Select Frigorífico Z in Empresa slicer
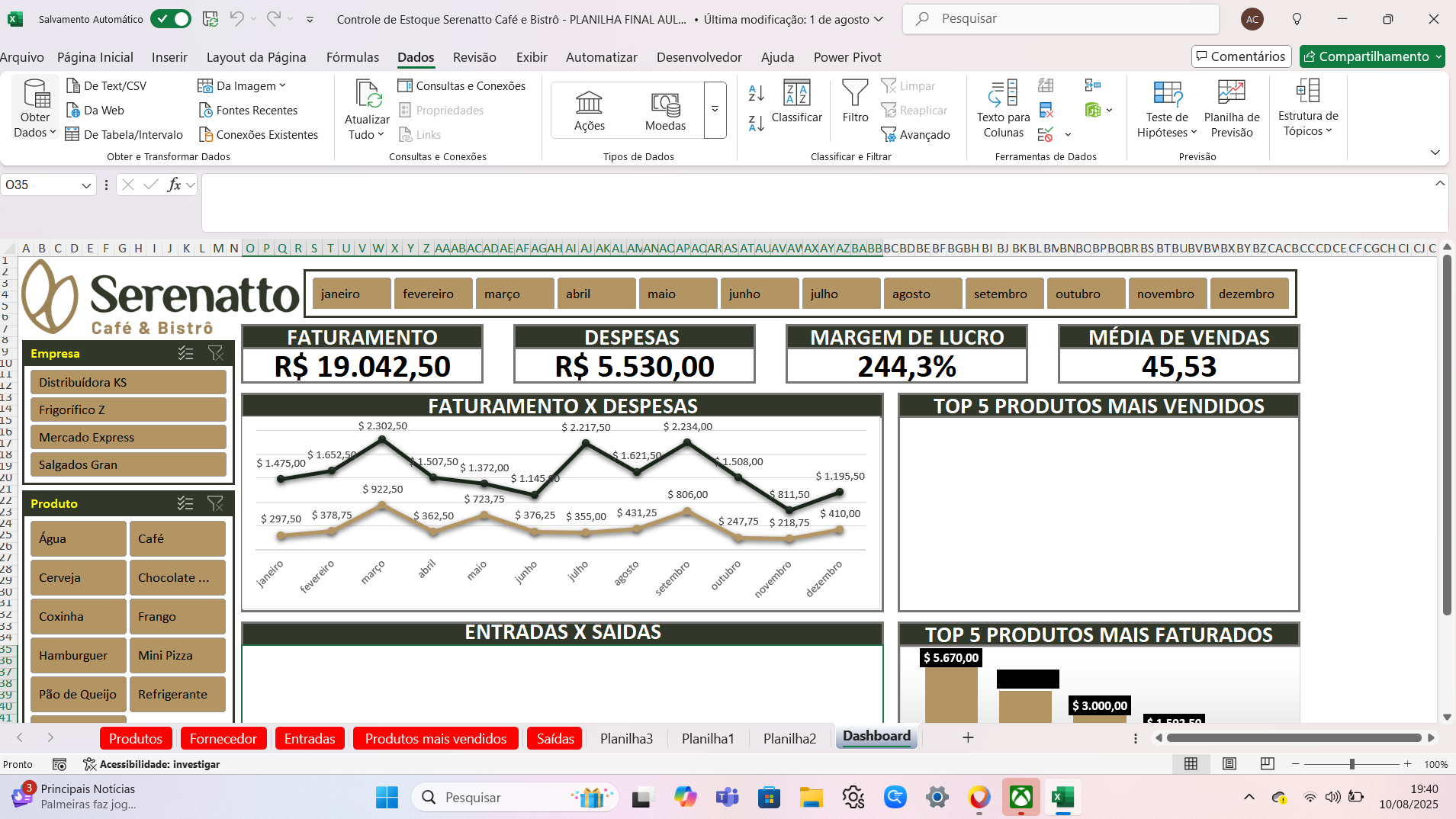Image resolution: width=1456 pixels, height=819 pixels. (129, 409)
